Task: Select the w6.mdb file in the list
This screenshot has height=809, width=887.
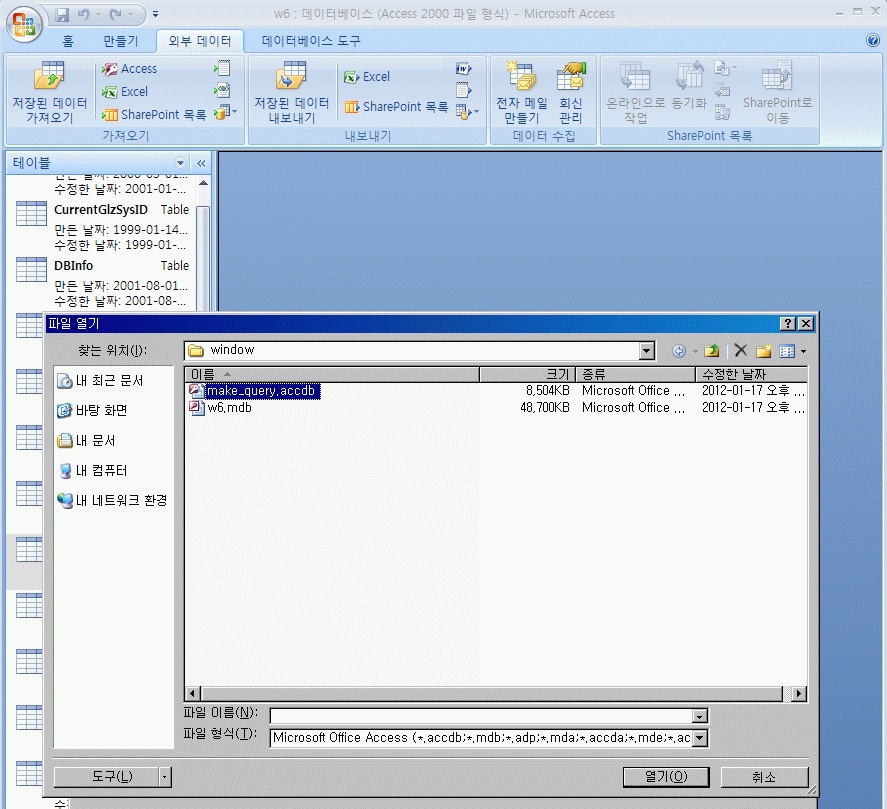Action: click(x=229, y=408)
